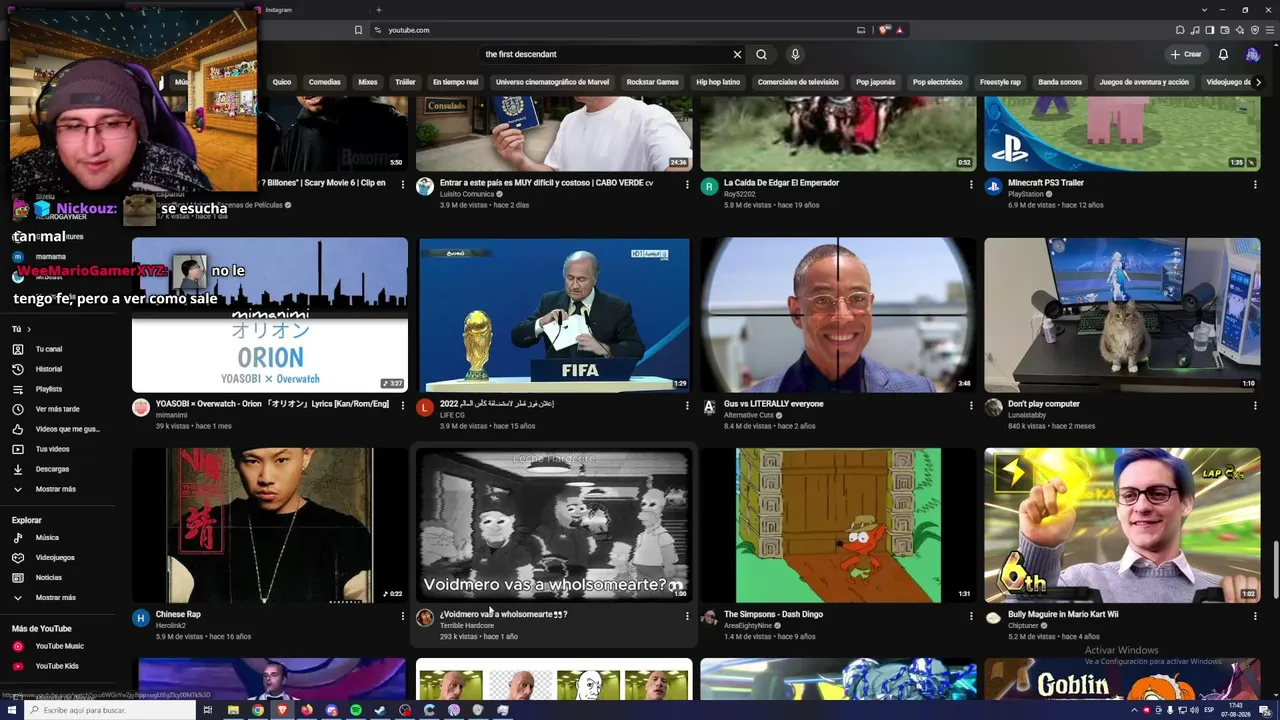Open options for The Simpsons - Dash Dingo
1280x720 pixels.
tap(971, 616)
